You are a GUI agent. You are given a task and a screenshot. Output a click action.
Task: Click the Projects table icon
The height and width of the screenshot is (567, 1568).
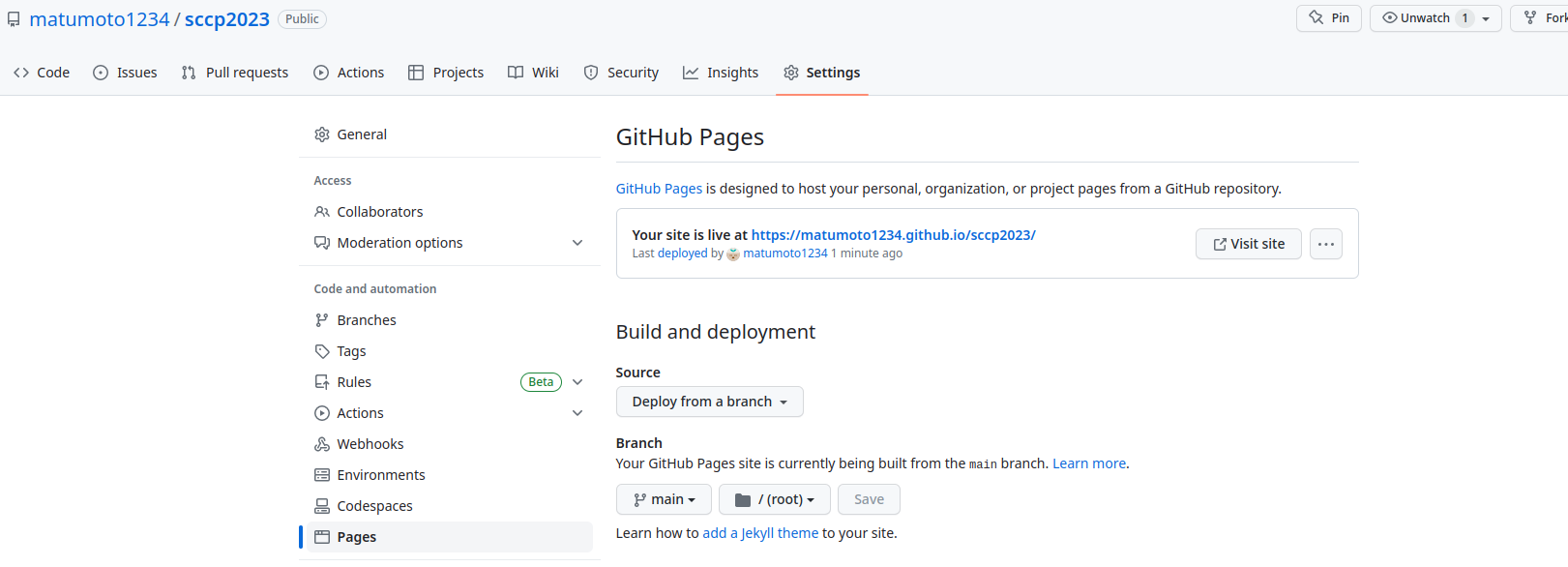click(416, 73)
